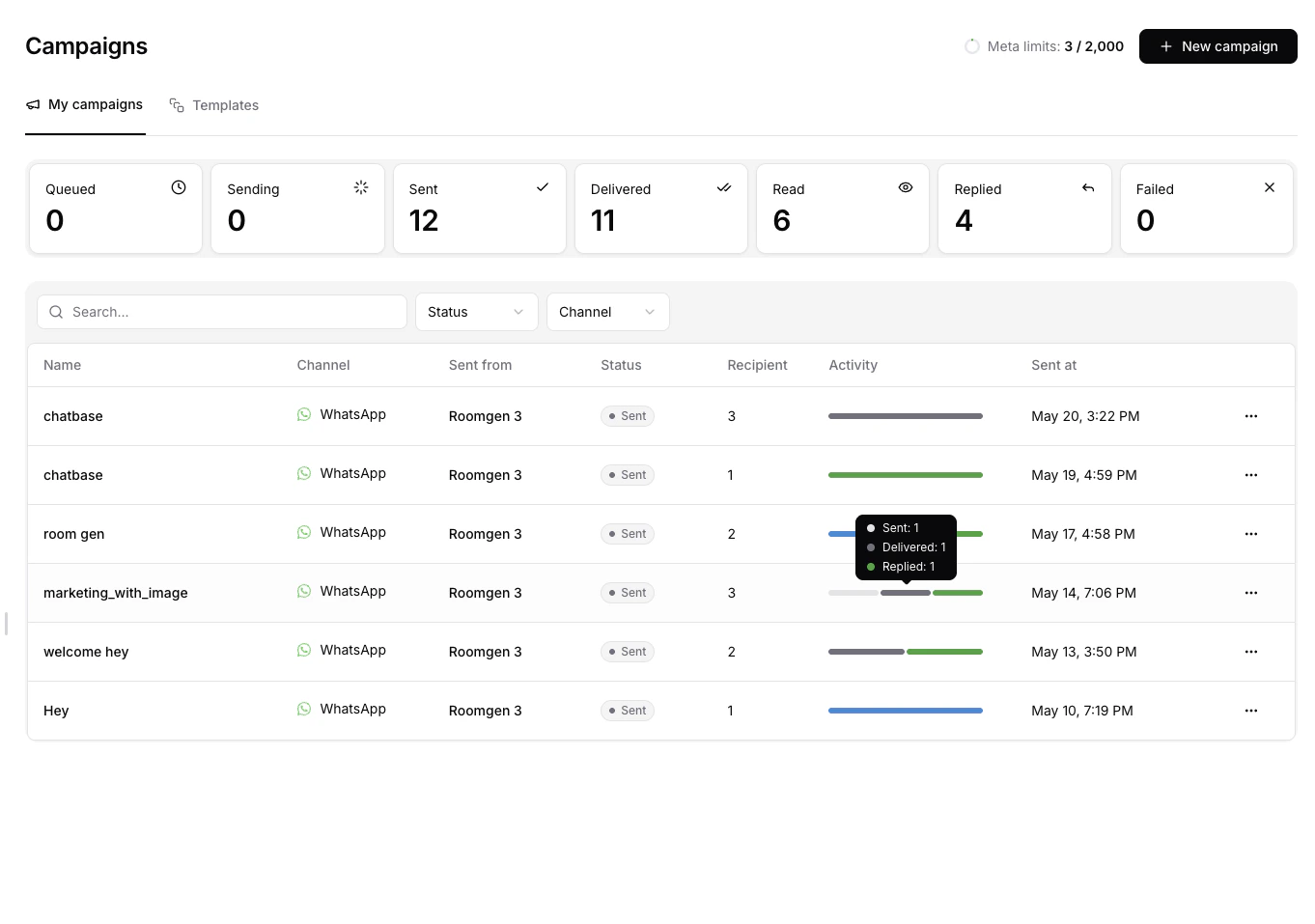Click the activity bar for Hey campaign
The width and height of the screenshot is (1315, 924).
point(906,711)
